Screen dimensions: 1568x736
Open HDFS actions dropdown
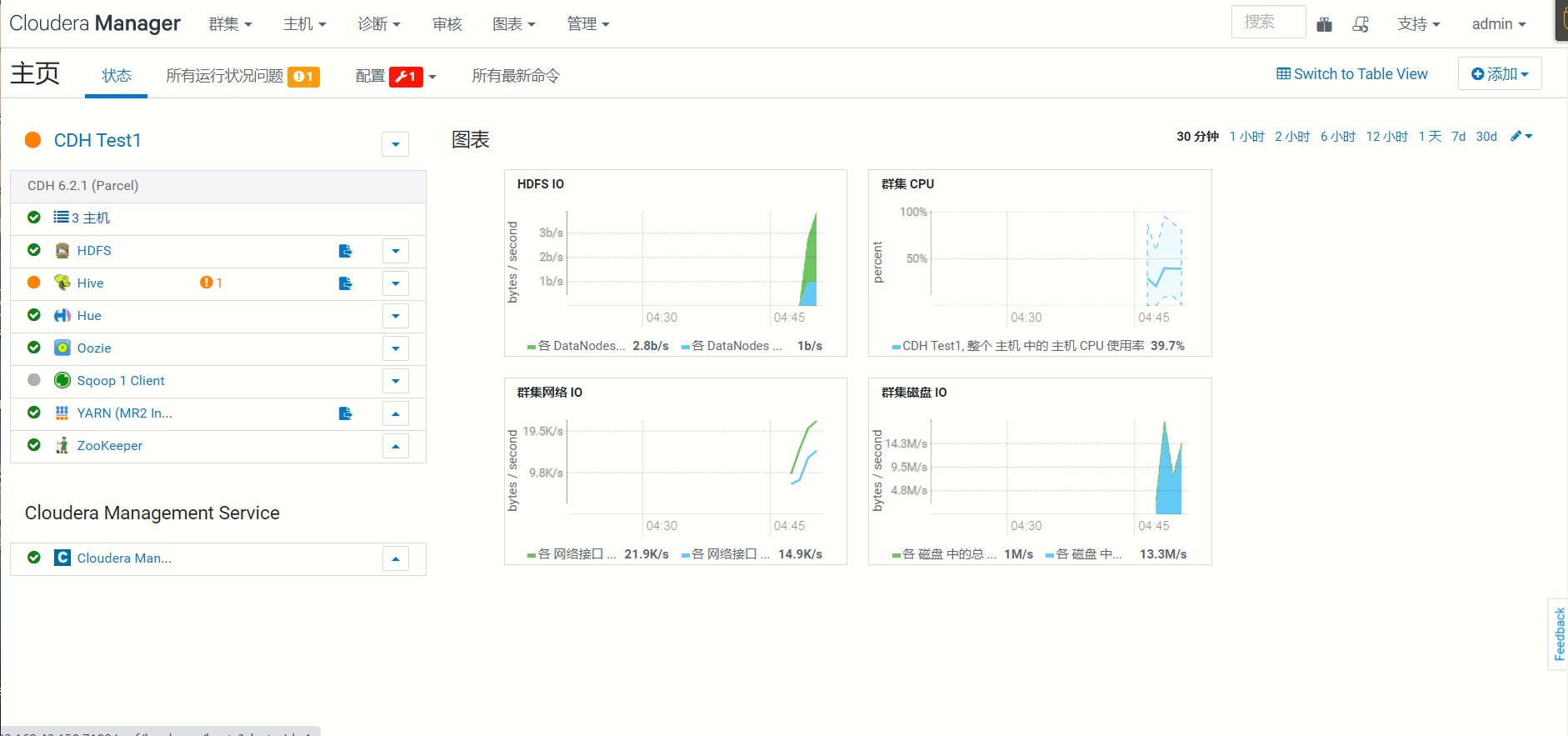(x=396, y=251)
